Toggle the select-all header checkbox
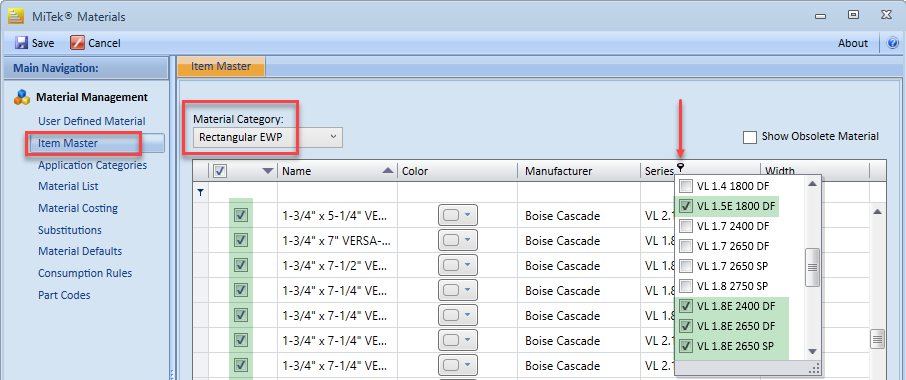This screenshot has height=380, width=906. point(220,171)
